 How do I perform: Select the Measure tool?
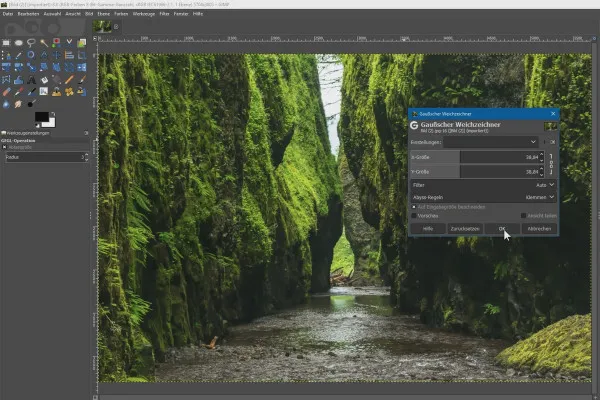click(x=44, y=55)
